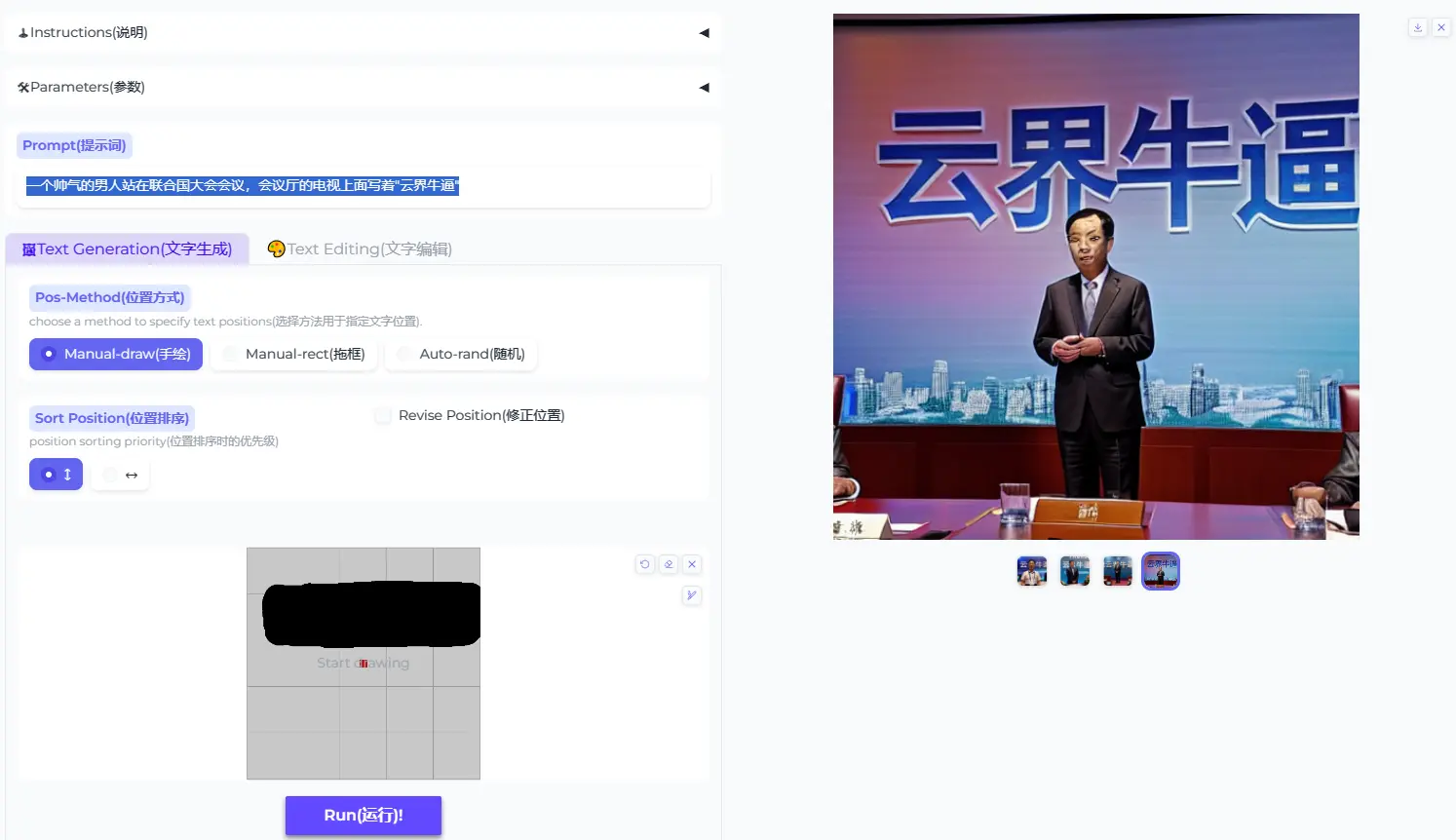Undo the last sketch stroke
The image size is (1456, 840).
coord(644,564)
